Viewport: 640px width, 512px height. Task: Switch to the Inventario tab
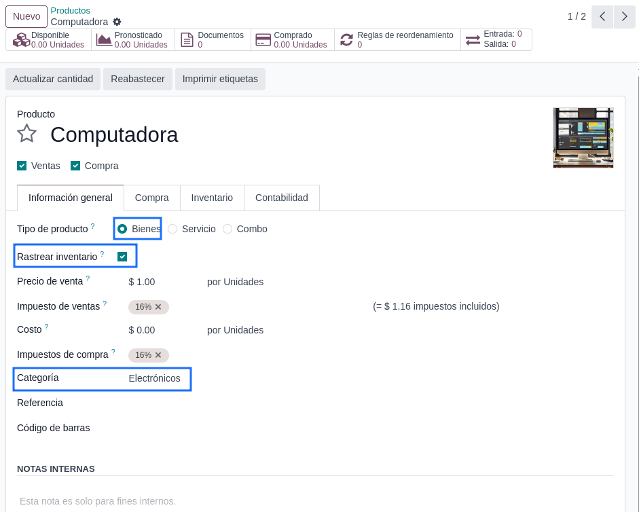click(x=212, y=198)
